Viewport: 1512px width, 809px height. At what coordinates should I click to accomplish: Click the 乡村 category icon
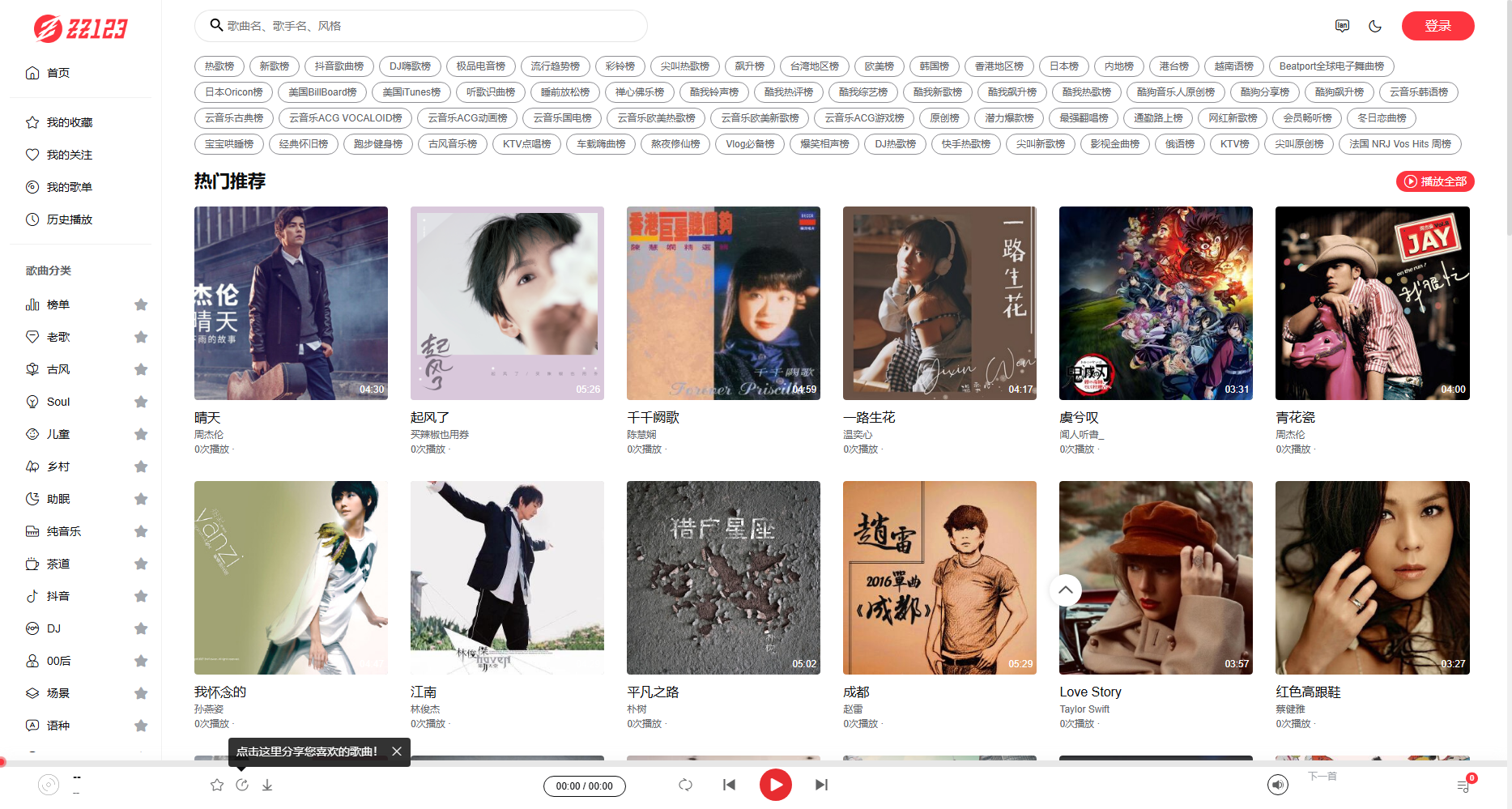32,466
